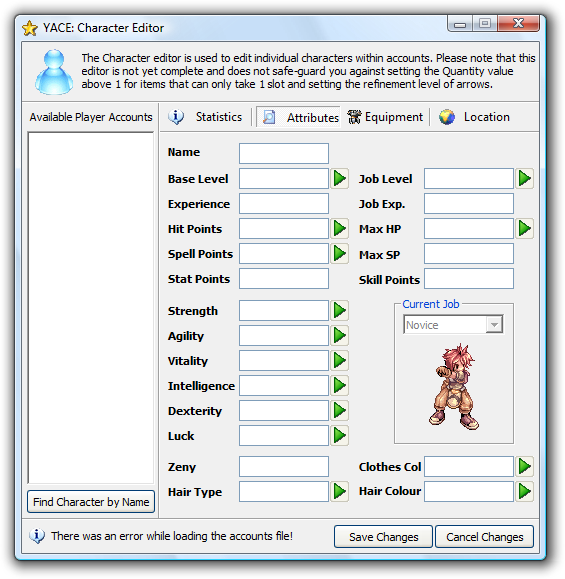The width and height of the screenshot is (565, 579).
Task: Click green arrow next to Base Level
Action: click(339, 179)
